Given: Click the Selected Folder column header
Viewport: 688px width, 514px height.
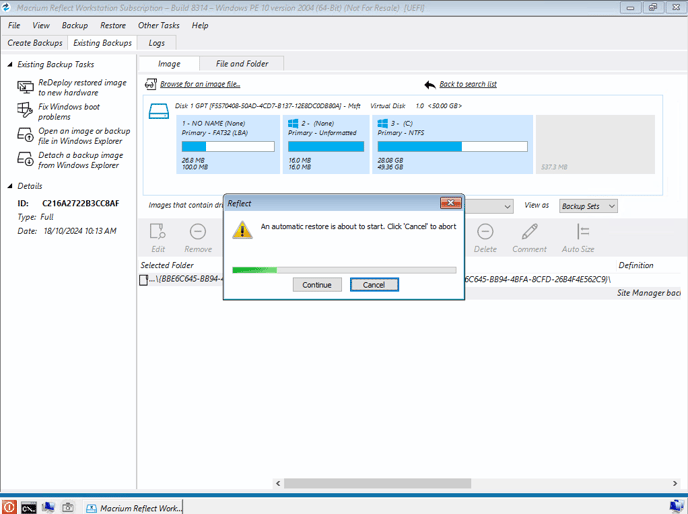Looking at the screenshot, I should pyautogui.click(x=167, y=265).
